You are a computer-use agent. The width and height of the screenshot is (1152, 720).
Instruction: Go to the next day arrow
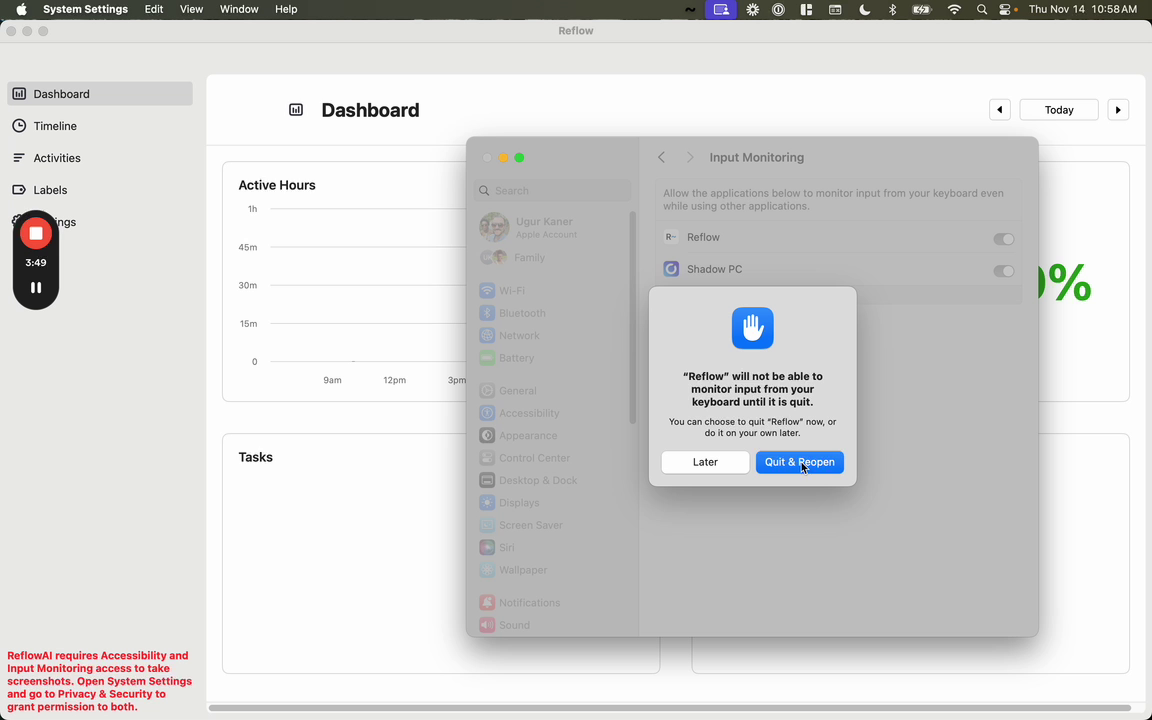point(1117,110)
